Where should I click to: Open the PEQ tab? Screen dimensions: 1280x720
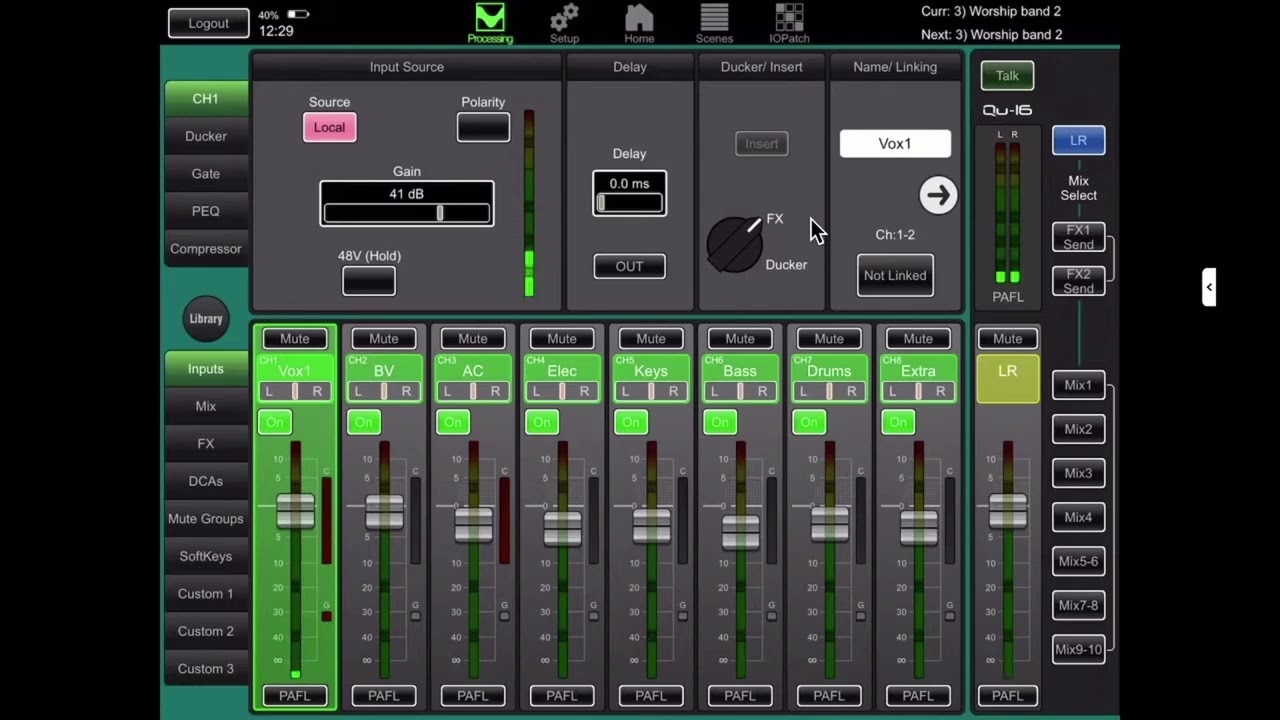click(x=206, y=211)
